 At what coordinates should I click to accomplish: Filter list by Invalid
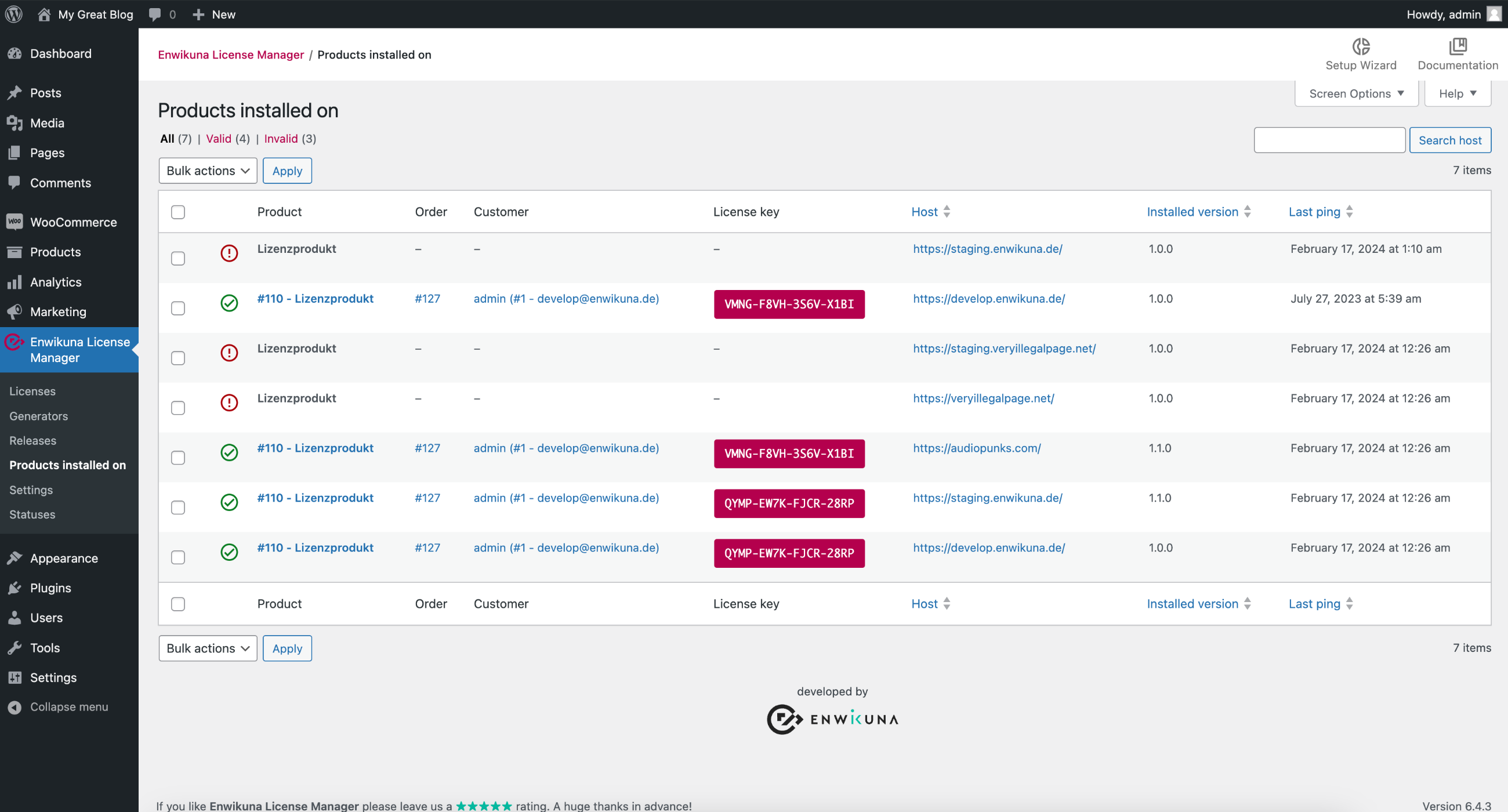tap(281, 139)
